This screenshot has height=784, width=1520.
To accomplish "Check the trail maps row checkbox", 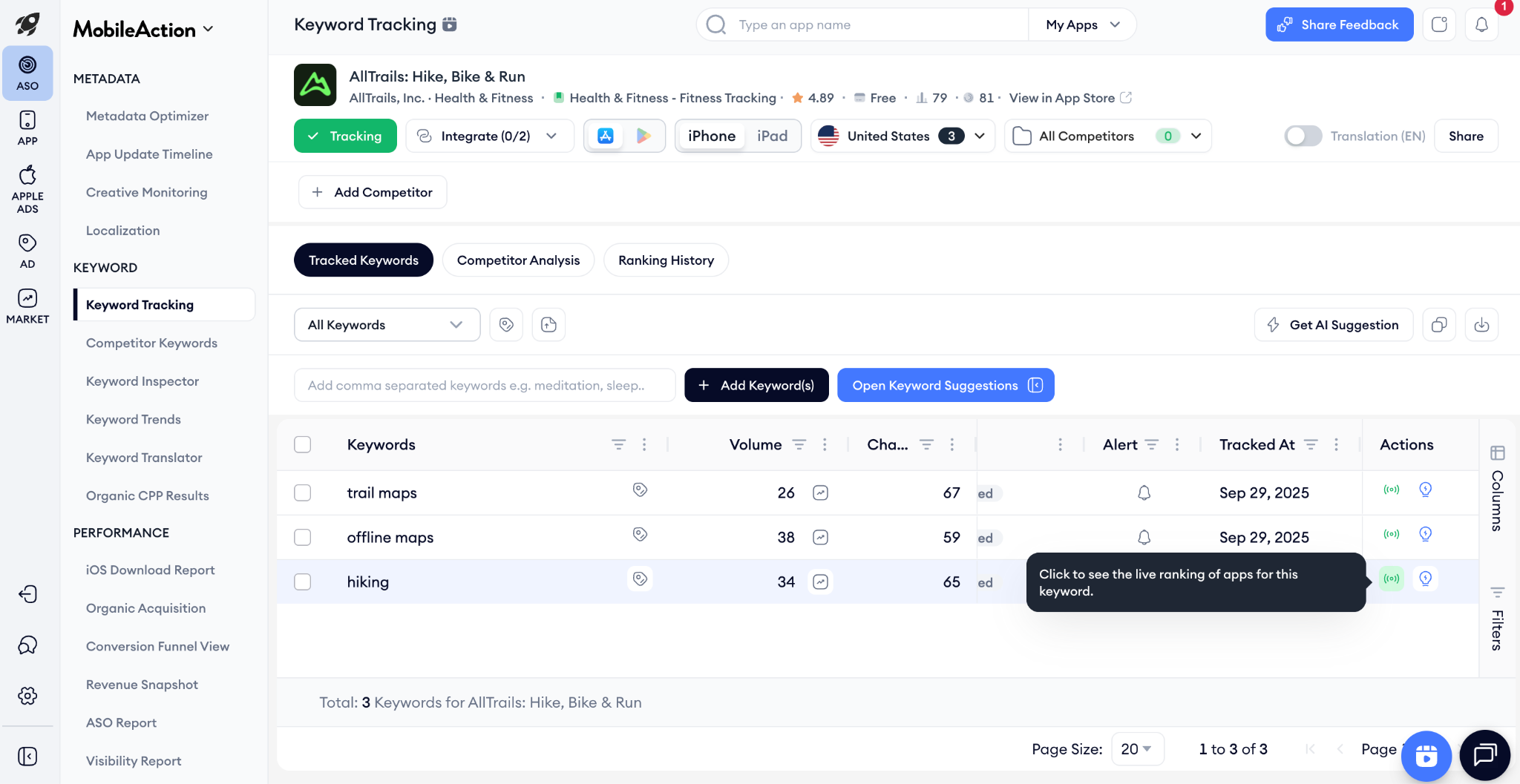I will [x=302, y=493].
